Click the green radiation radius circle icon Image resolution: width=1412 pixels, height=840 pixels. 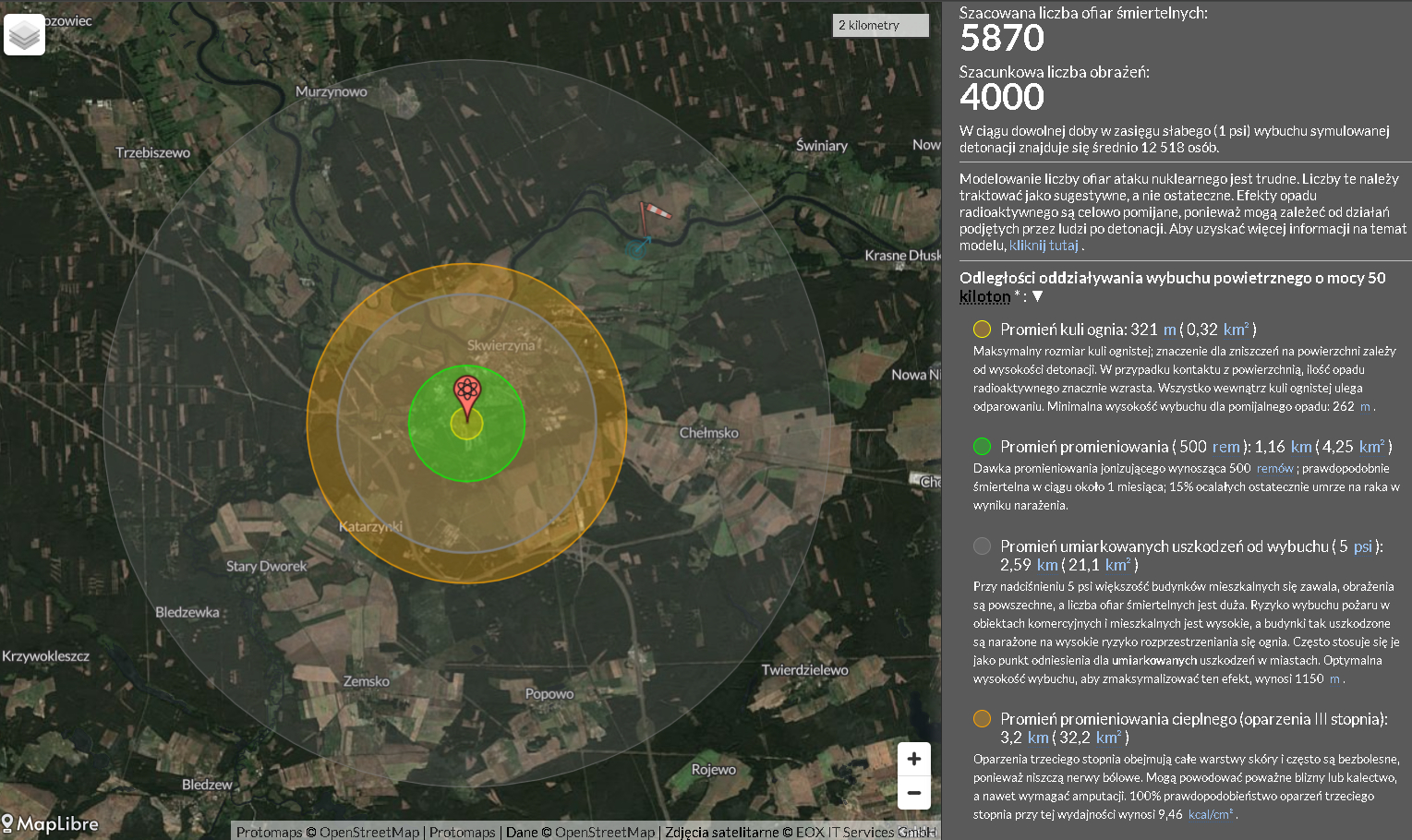coord(982,447)
